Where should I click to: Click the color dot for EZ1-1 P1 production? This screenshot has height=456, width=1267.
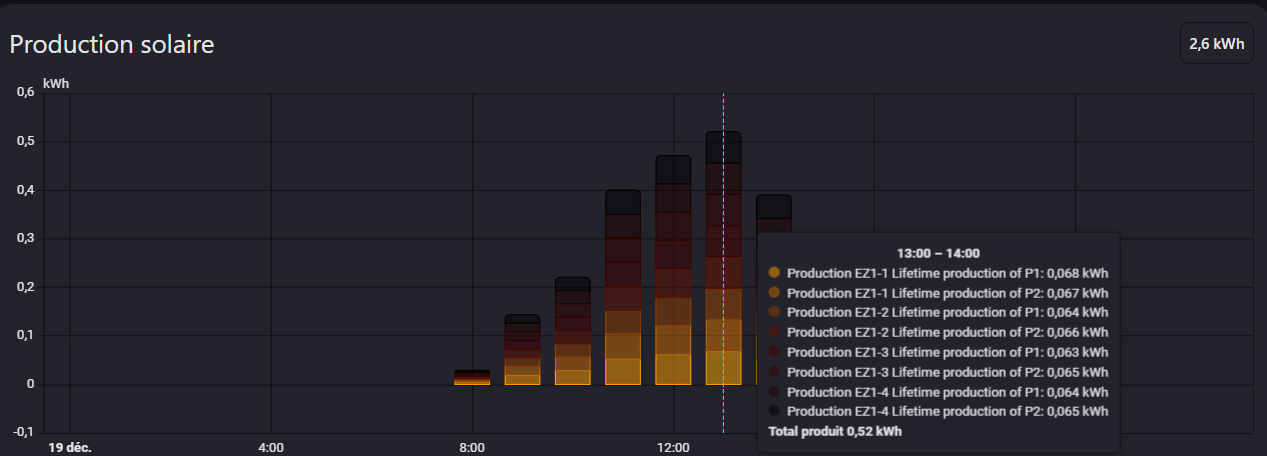[773, 273]
